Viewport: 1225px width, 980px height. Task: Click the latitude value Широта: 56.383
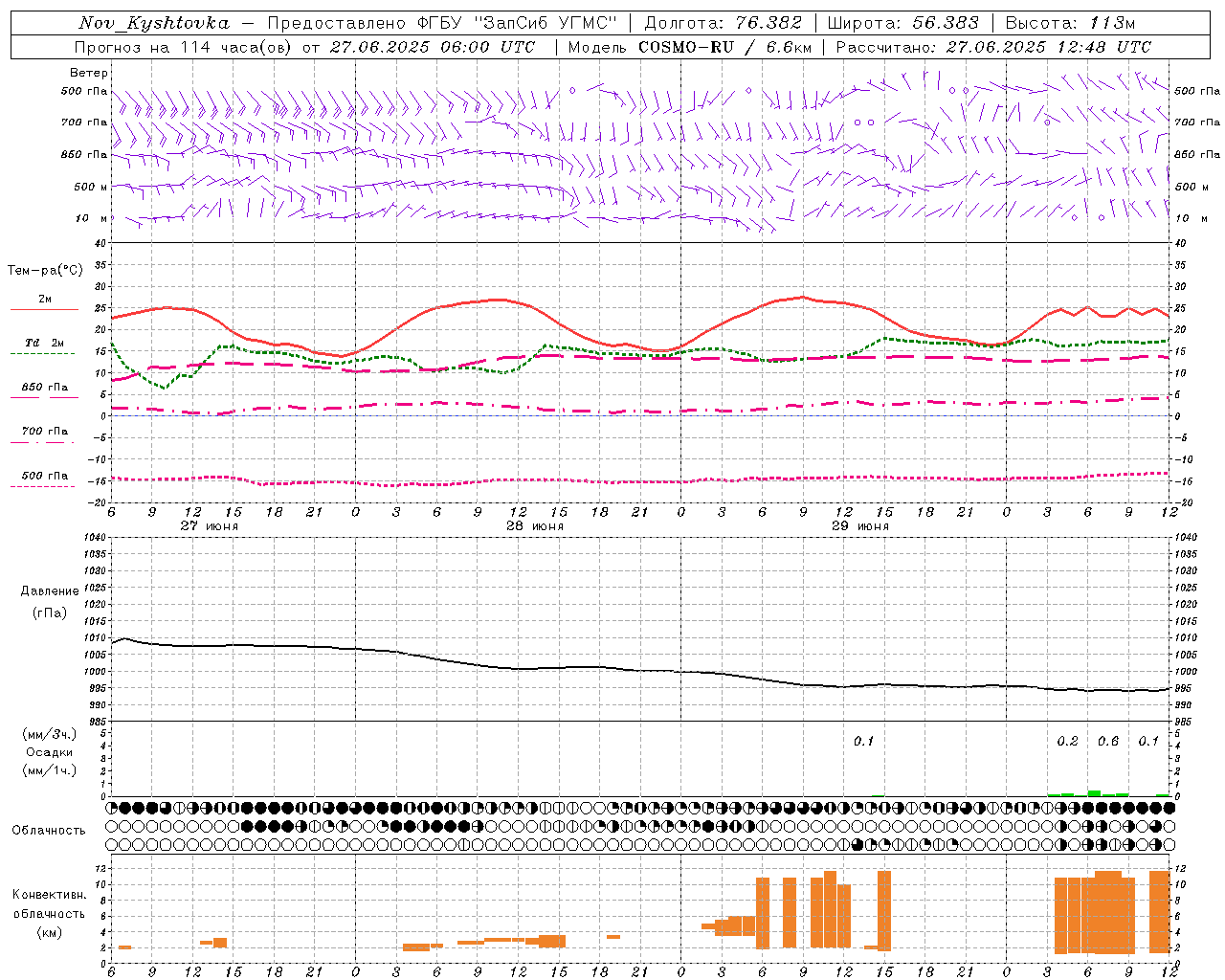(902, 23)
